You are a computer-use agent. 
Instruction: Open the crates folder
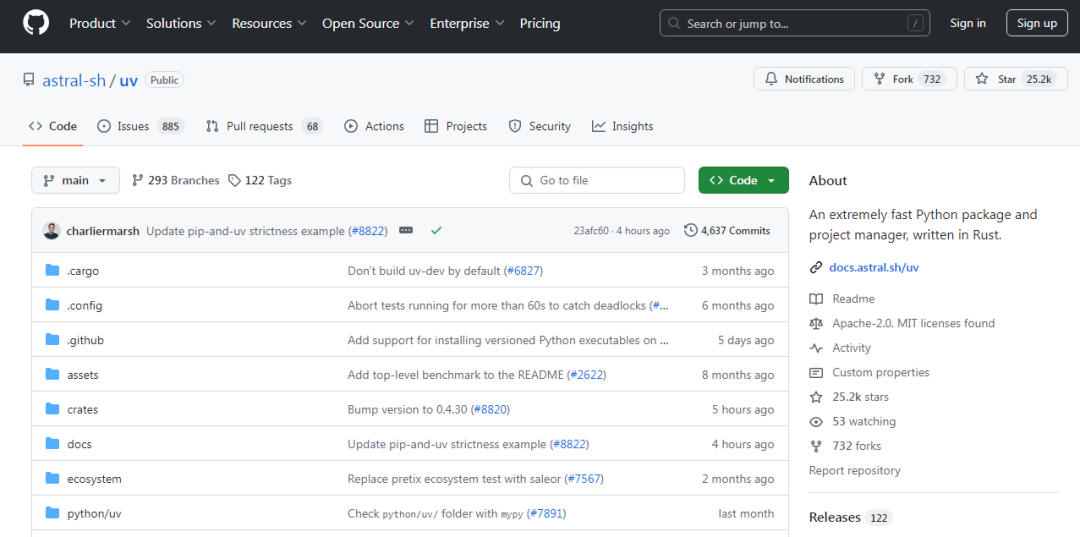83,410
